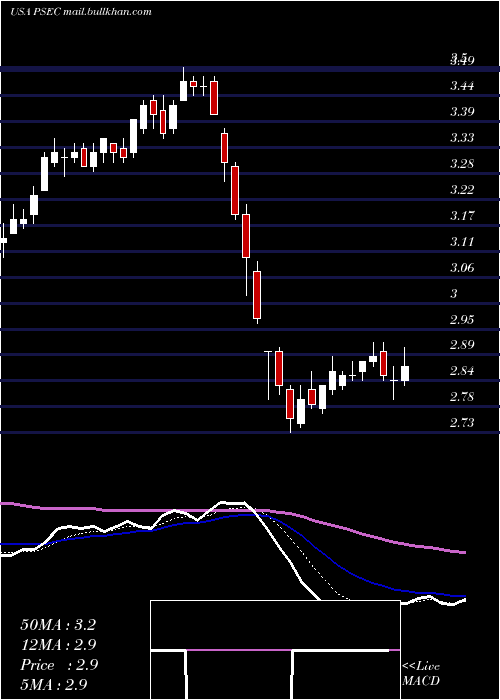Click the 3.28 price axis label
The width and height of the screenshot is (500, 700).
tap(462, 163)
